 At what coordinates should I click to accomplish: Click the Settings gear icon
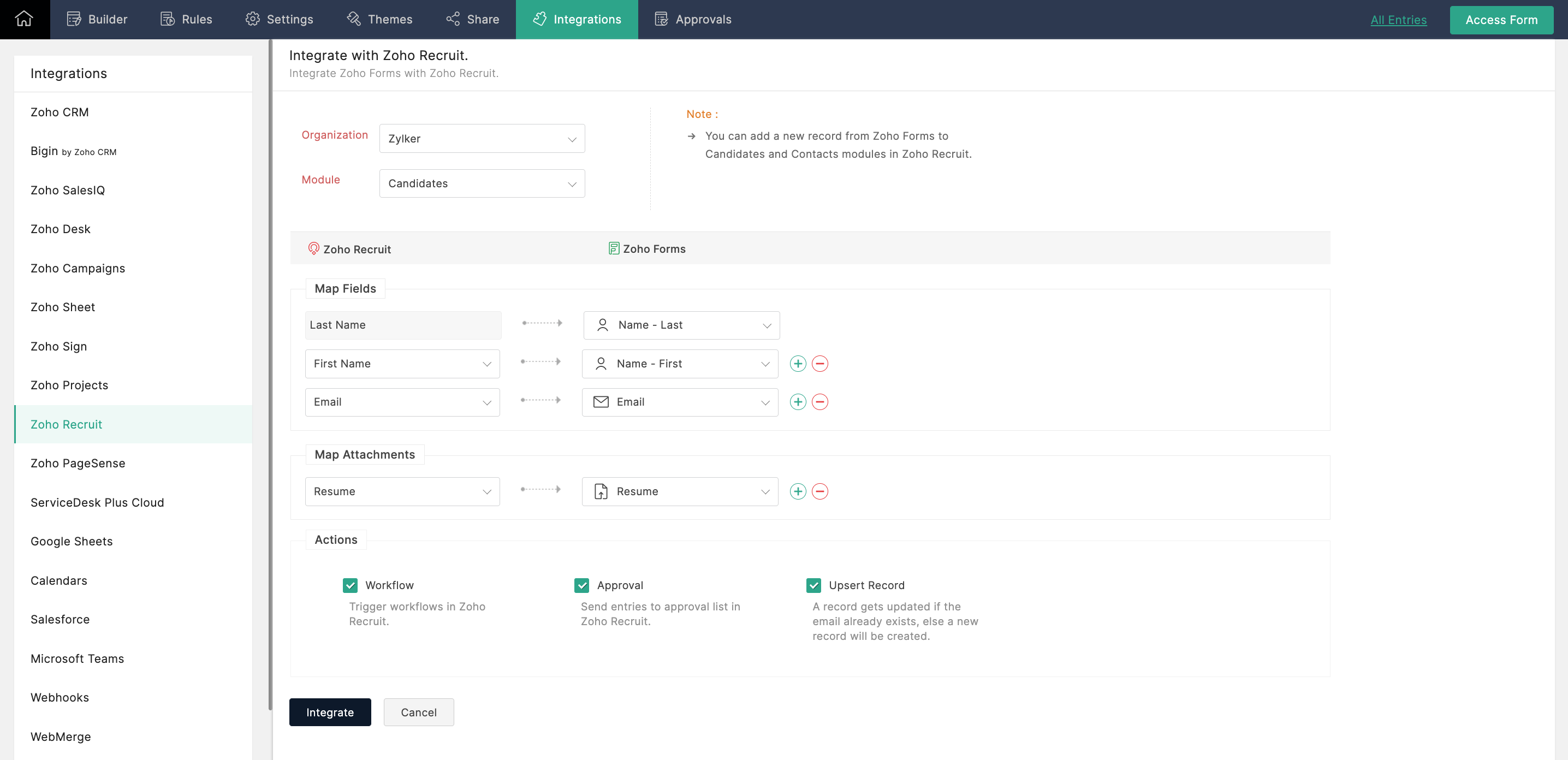[253, 19]
